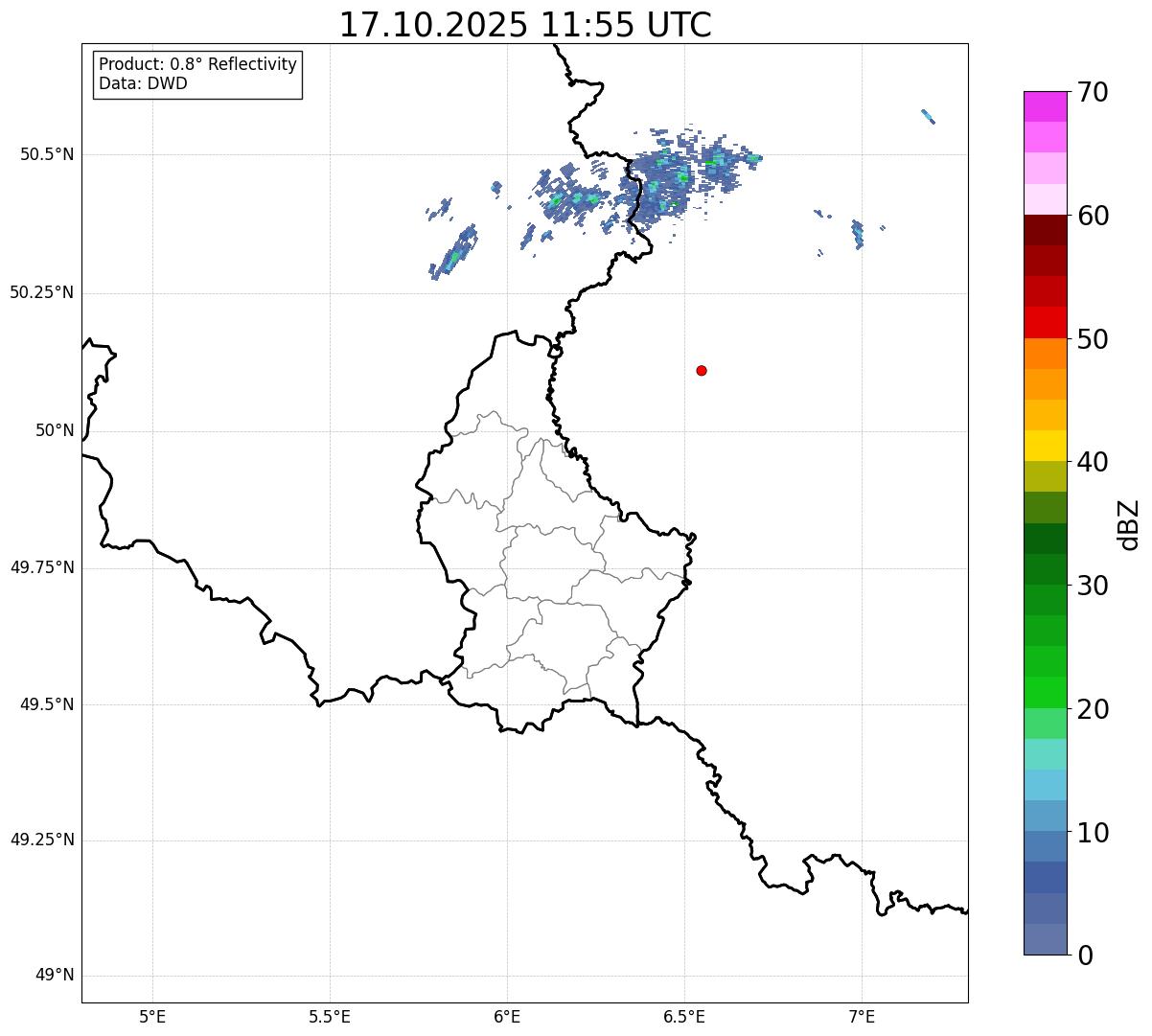Click the colorbar tick label 20
The height and width of the screenshot is (1036, 1152).
(x=1093, y=709)
